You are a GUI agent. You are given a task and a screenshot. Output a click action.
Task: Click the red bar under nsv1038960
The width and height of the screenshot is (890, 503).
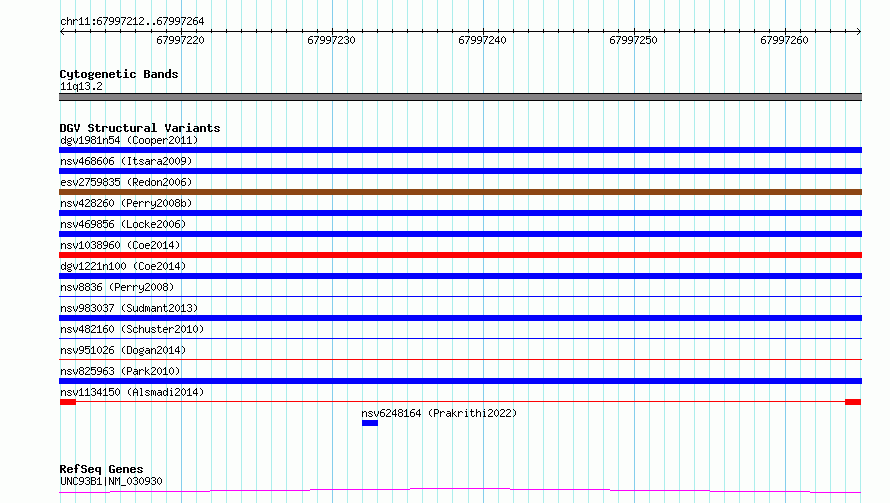pyautogui.click(x=460, y=255)
